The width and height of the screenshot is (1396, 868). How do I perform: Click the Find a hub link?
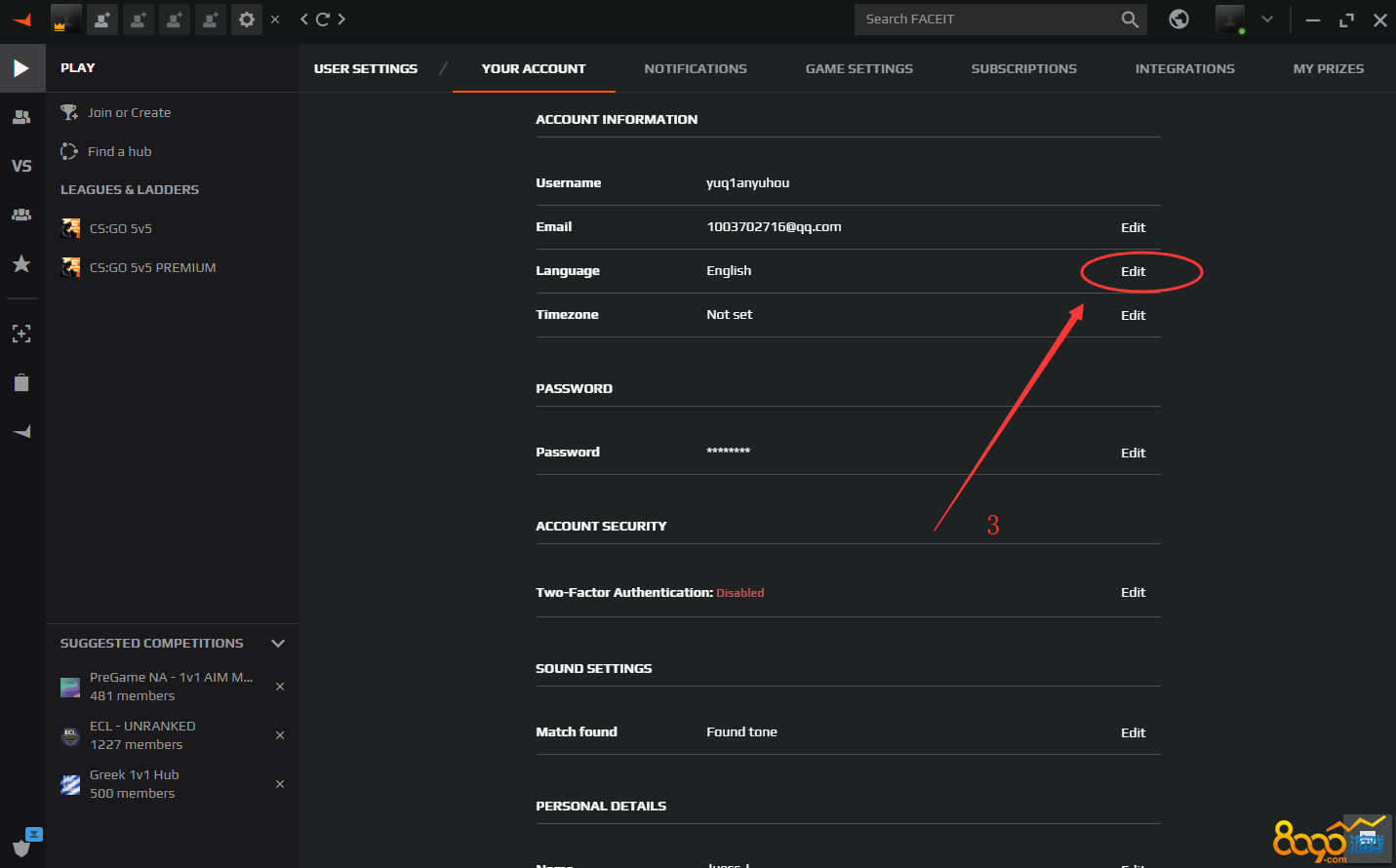pyautogui.click(x=119, y=152)
